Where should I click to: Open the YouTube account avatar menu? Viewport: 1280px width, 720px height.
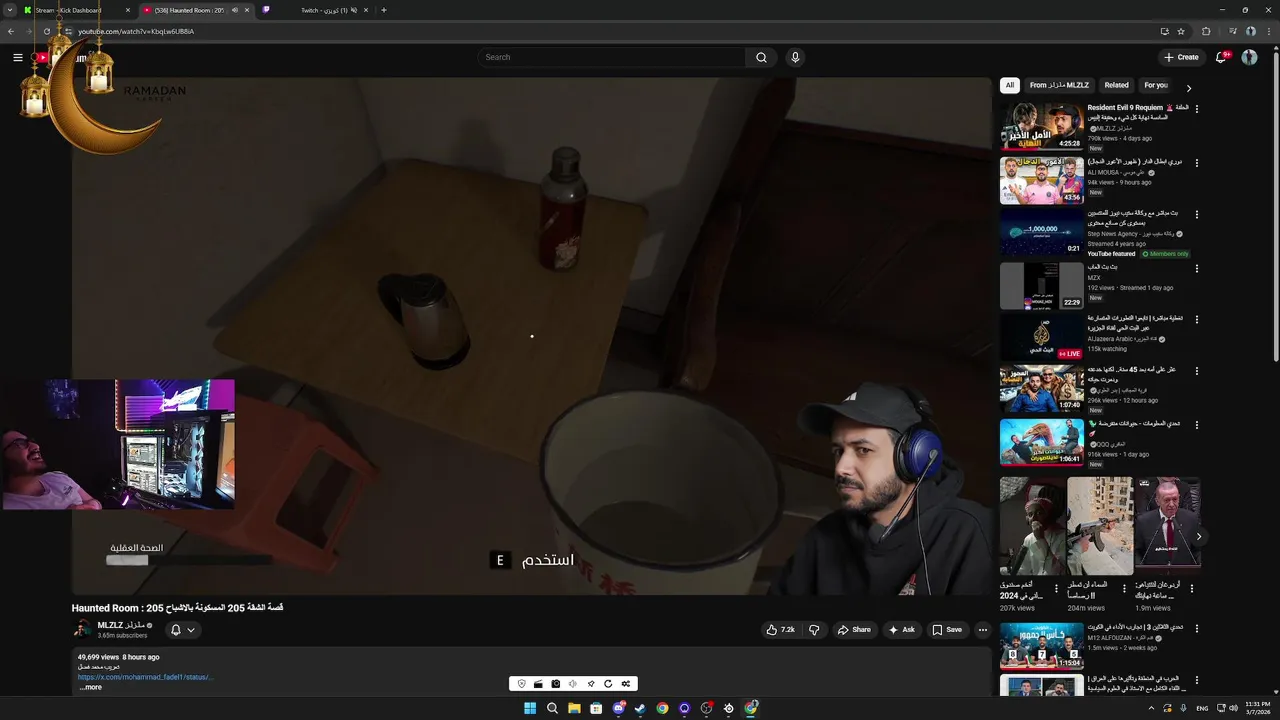point(1249,57)
